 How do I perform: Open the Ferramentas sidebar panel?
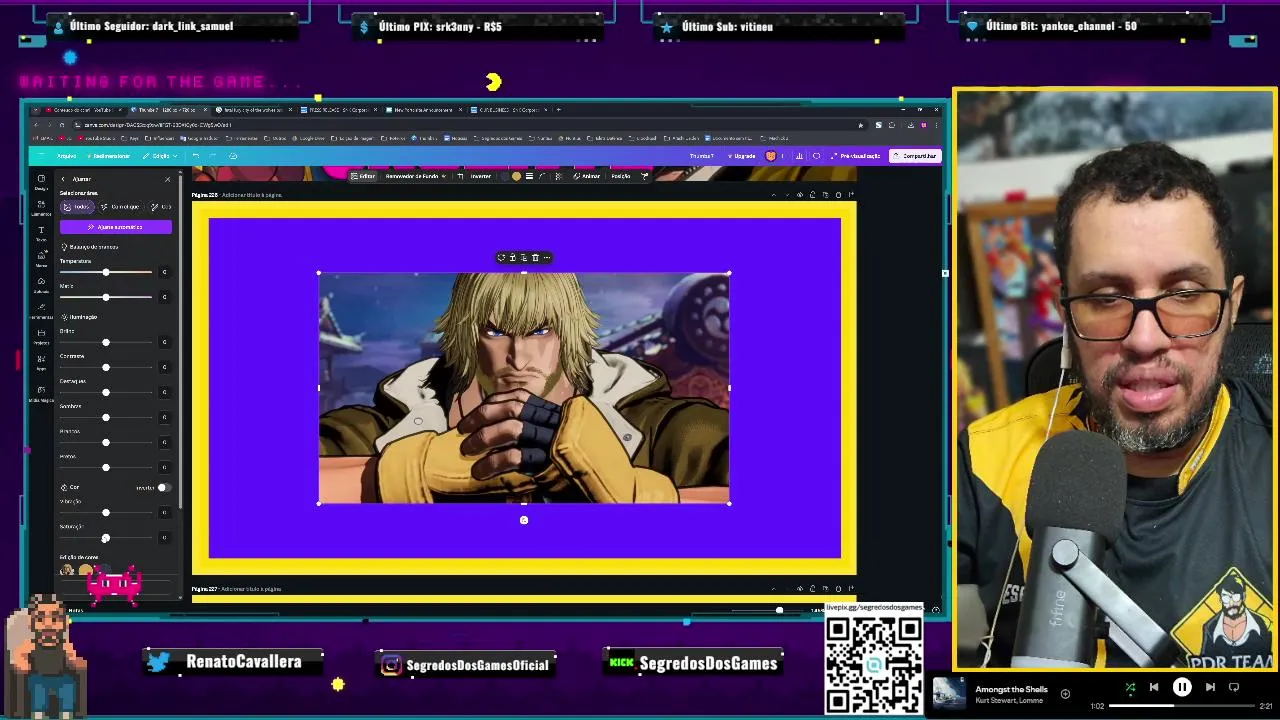(41, 311)
